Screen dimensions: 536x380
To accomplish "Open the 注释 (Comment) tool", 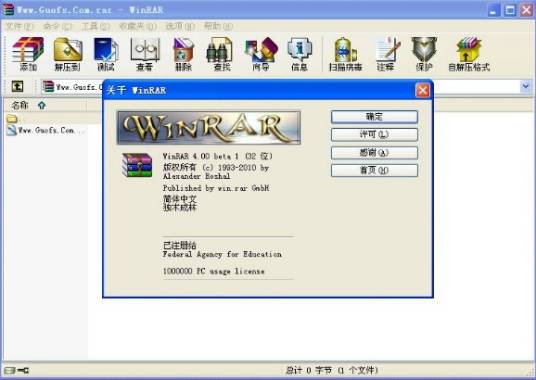I will (x=386, y=54).
